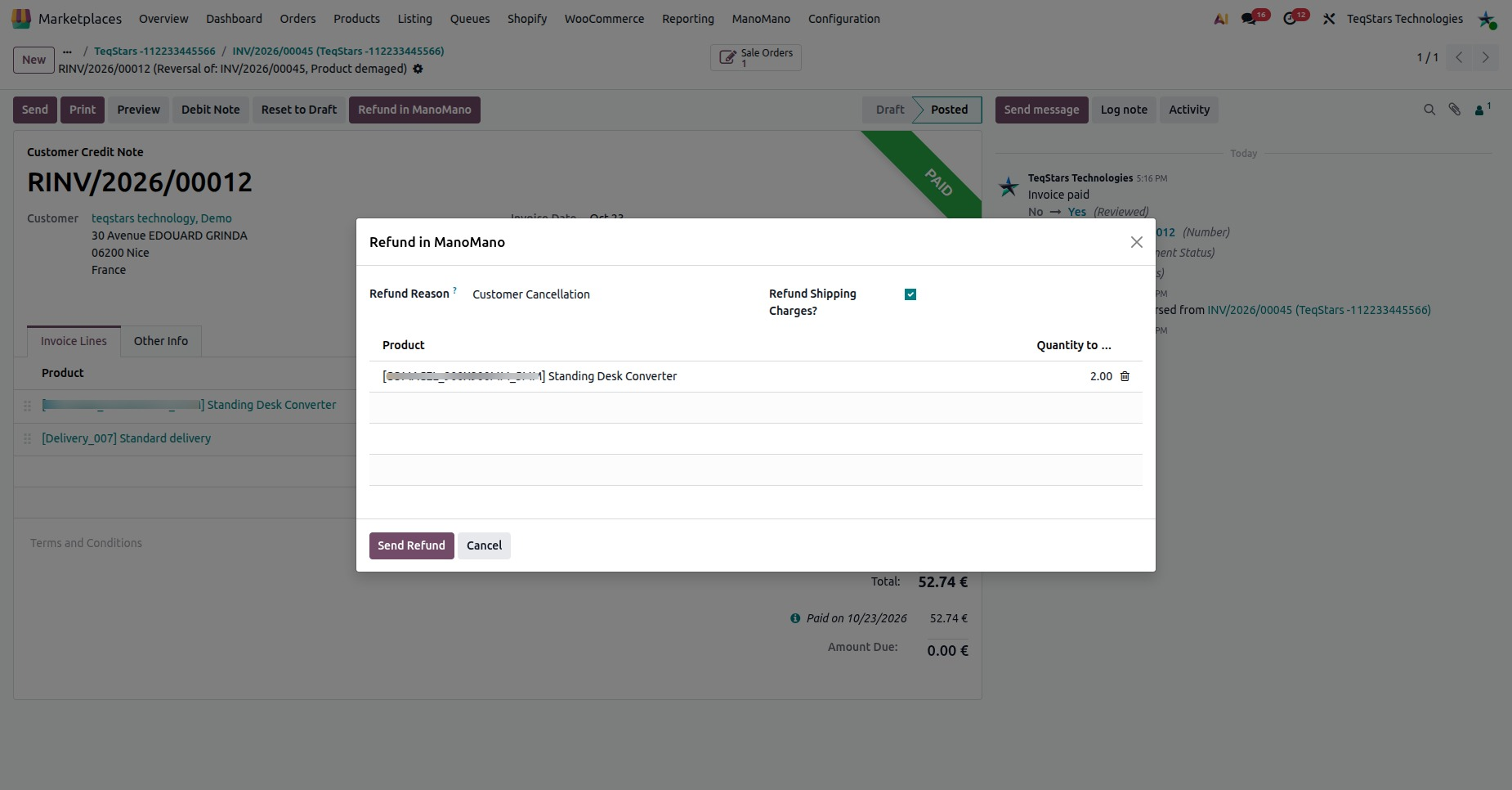Open customer link teqstars technology, Demo
The height and width of the screenshot is (790, 1512).
point(162,218)
